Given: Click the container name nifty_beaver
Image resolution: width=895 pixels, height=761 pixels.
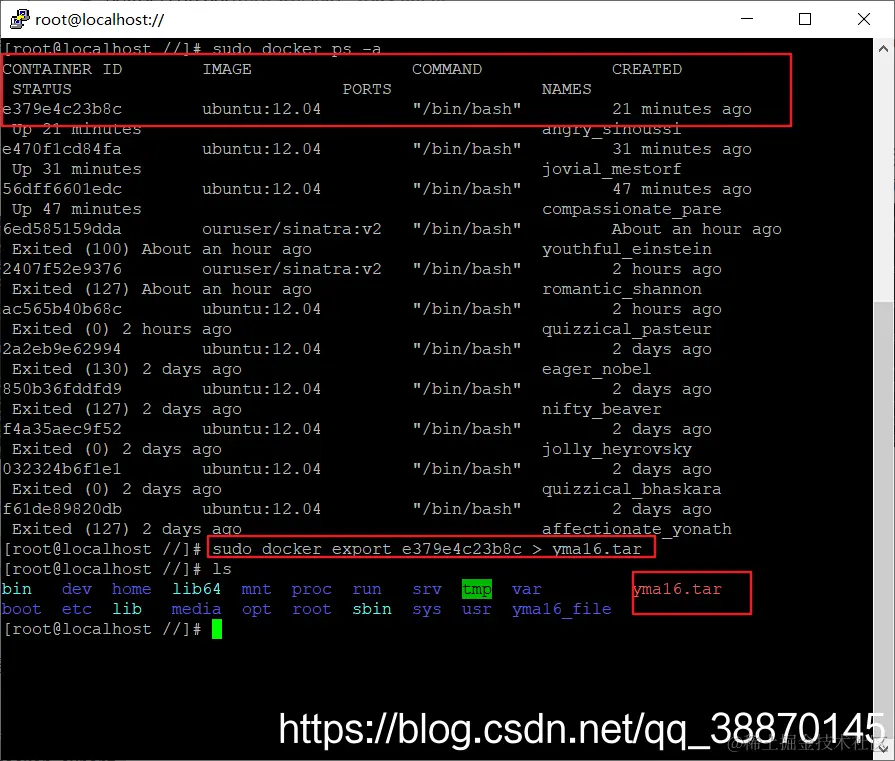Looking at the screenshot, I should tap(601, 409).
